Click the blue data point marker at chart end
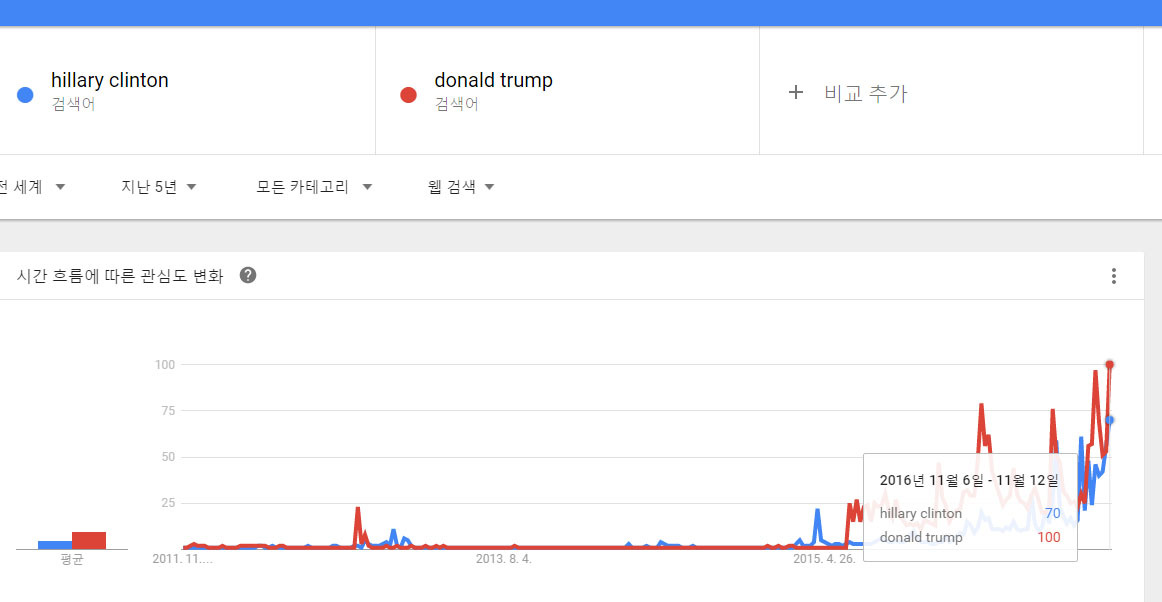This screenshot has height=602, width=1162. [x=1110, y=421]
